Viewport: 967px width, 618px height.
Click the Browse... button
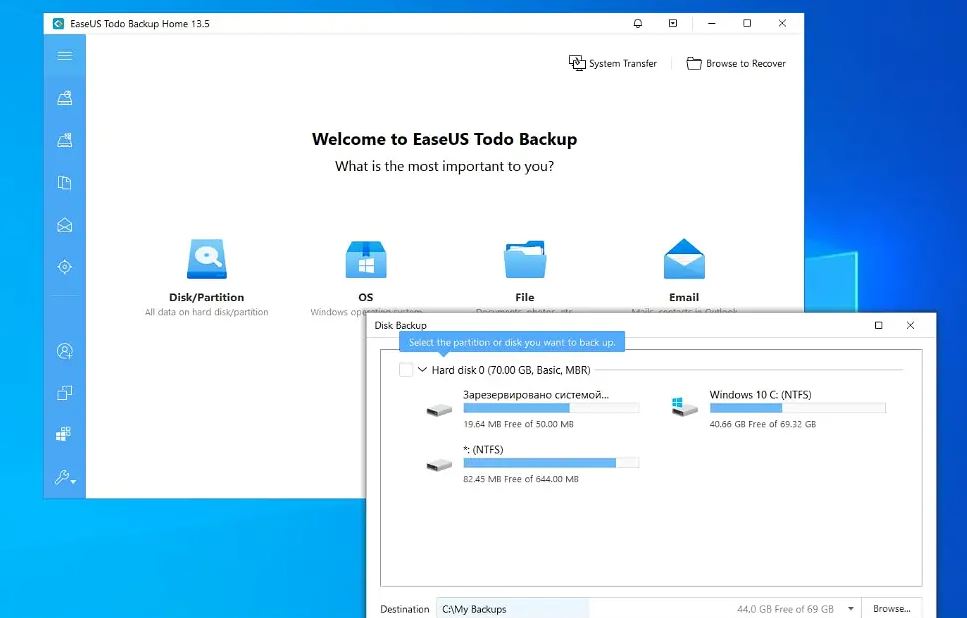pyautogui.click(x=892, y=609)
